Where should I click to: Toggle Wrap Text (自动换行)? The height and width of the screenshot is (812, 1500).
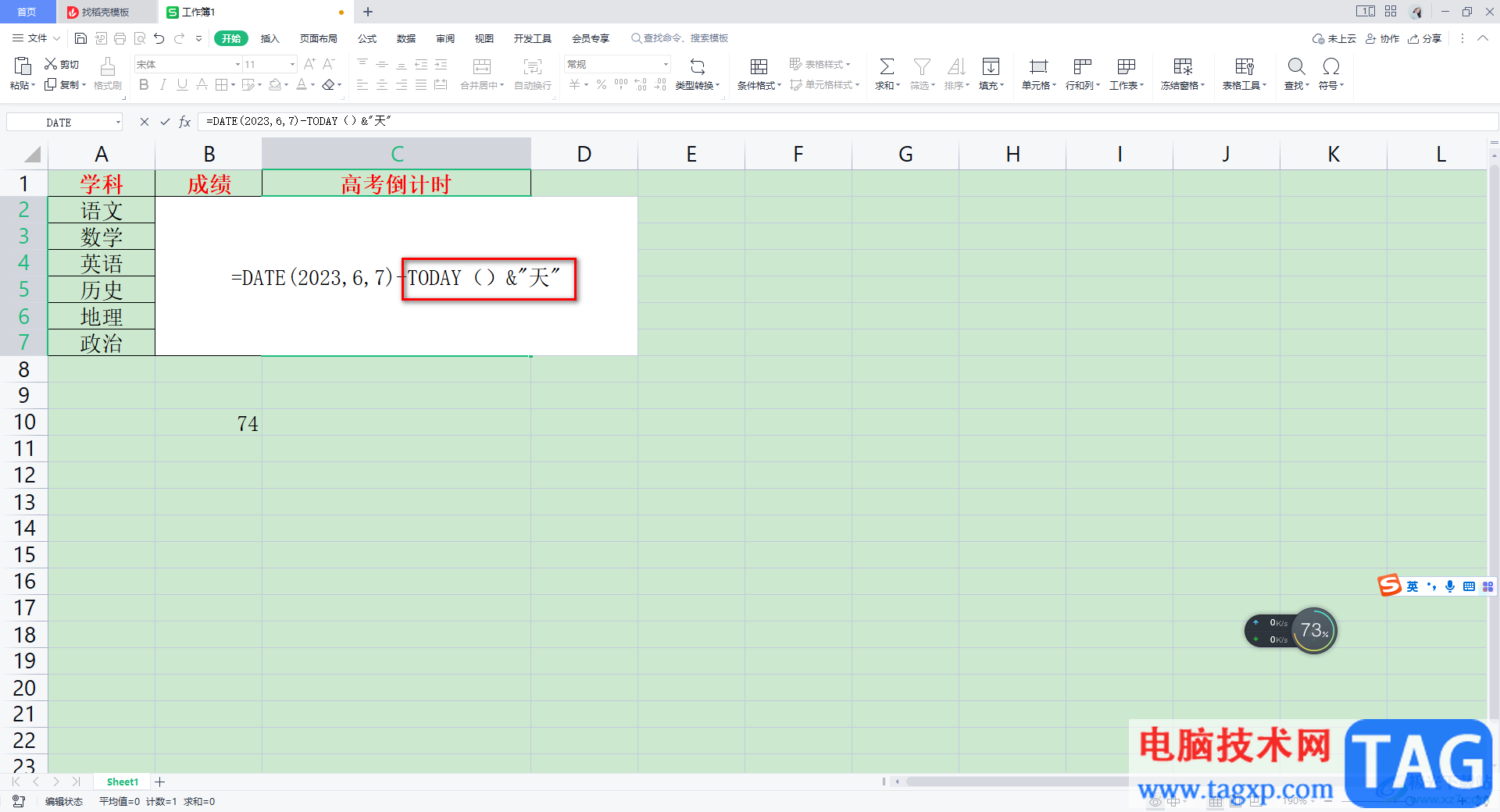pos(533,73)
